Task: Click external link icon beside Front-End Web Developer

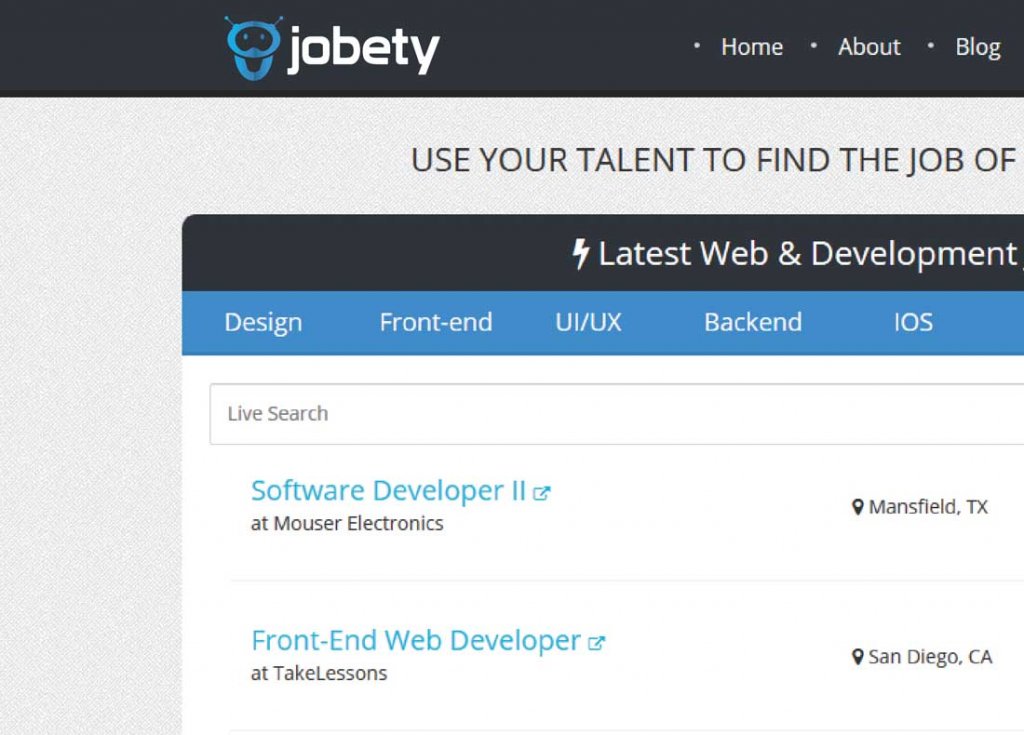Action: tap(597, 643)
